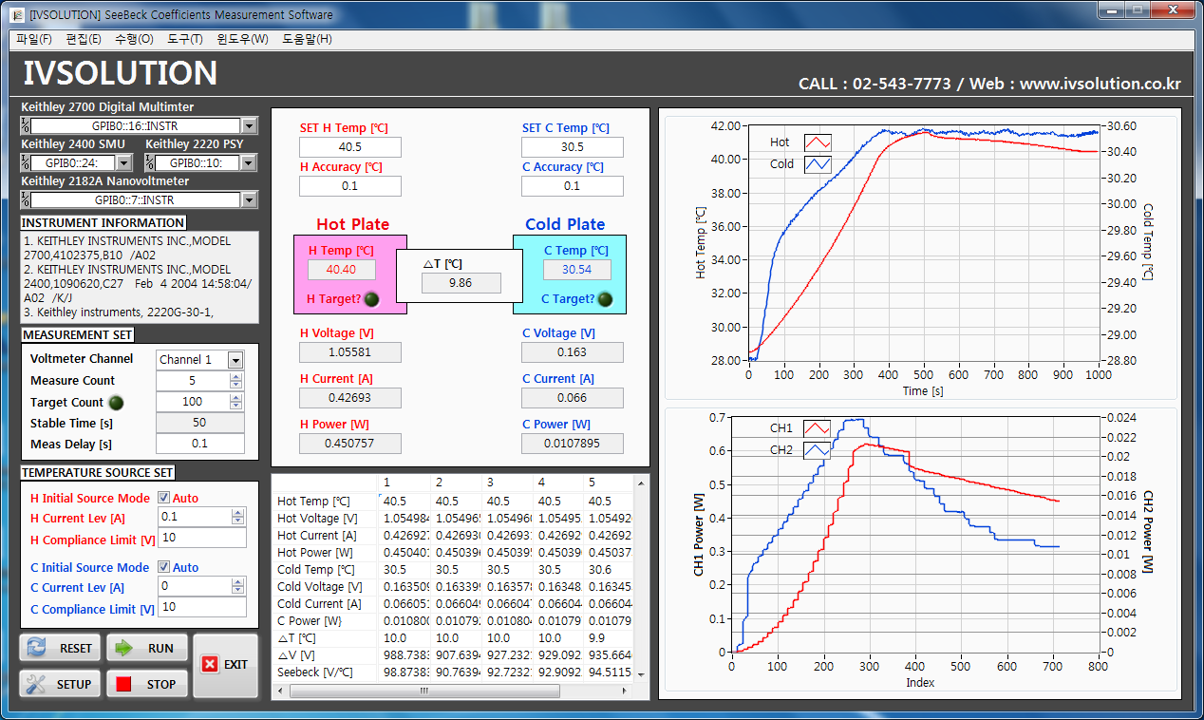The width and height of the screenshot is (1204, 720).
Task: Click the Measure Count stepper arrows
Action: click(x=236, y=381)
